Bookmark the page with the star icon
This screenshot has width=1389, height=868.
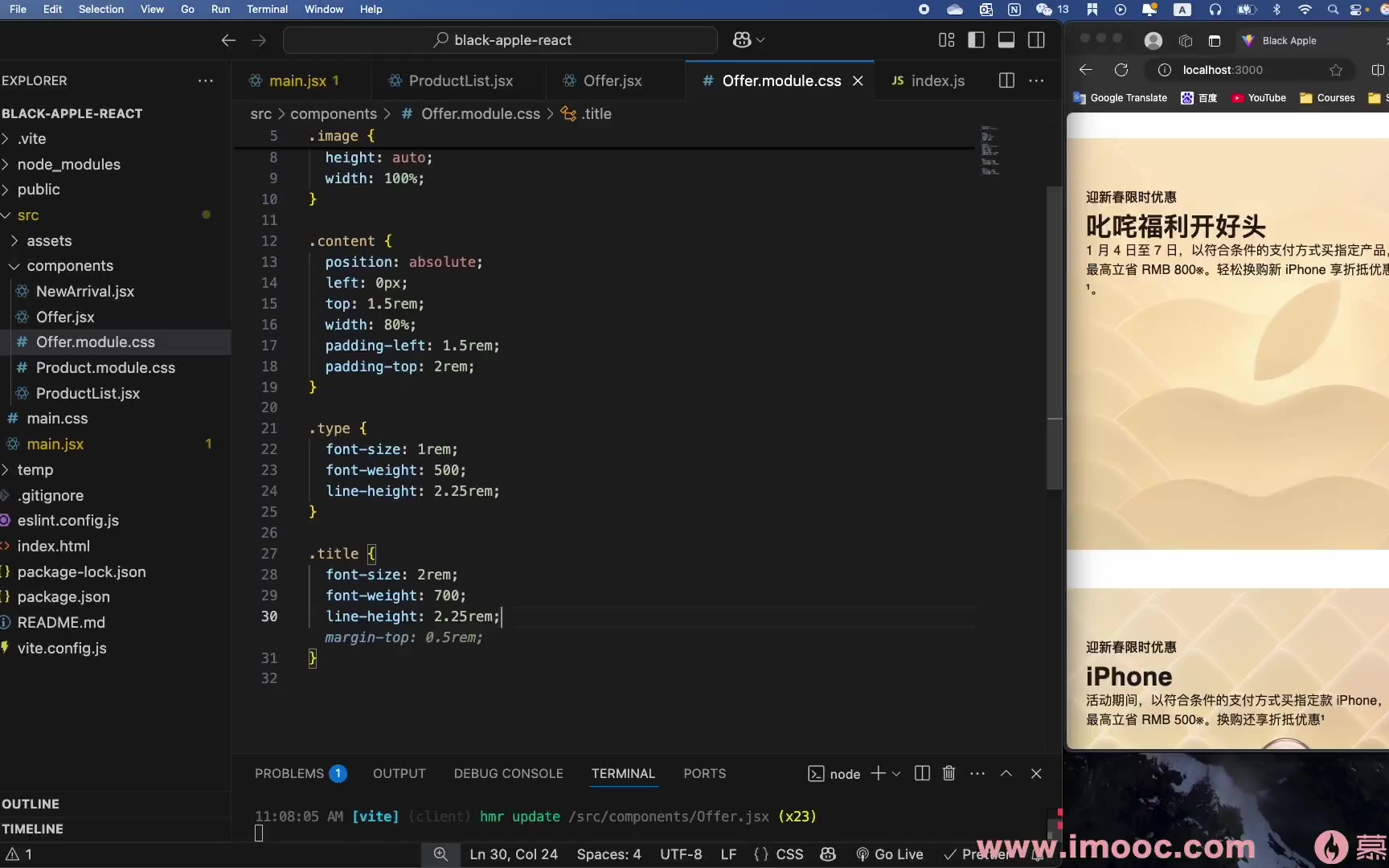[1336, 70]
